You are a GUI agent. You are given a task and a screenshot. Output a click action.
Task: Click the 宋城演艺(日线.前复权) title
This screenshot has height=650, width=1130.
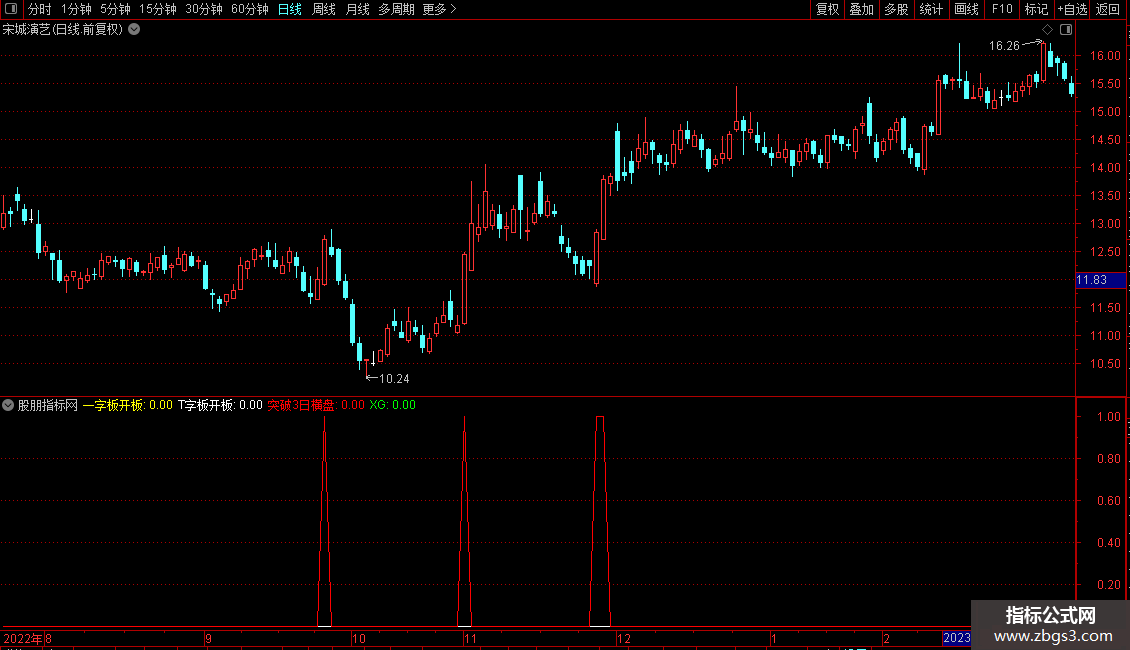pos(63,30)
